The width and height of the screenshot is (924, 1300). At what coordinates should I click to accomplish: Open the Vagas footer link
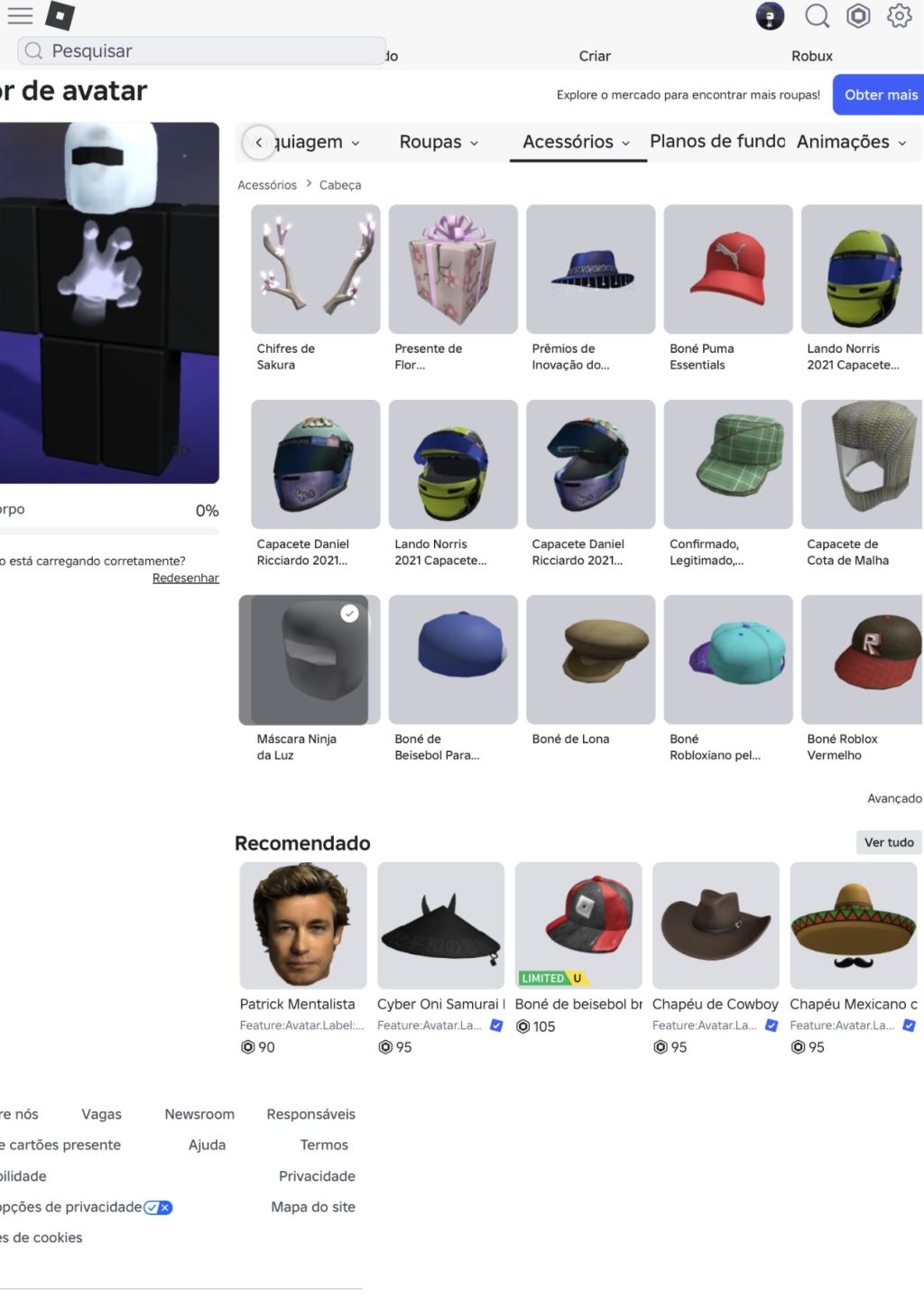coord(101,1114)
